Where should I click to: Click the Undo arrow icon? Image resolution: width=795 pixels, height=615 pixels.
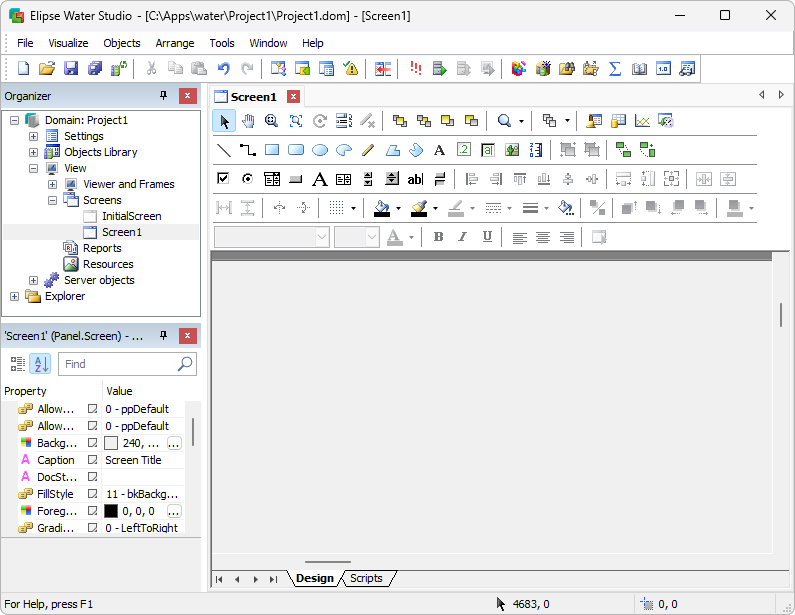(223, 68)
